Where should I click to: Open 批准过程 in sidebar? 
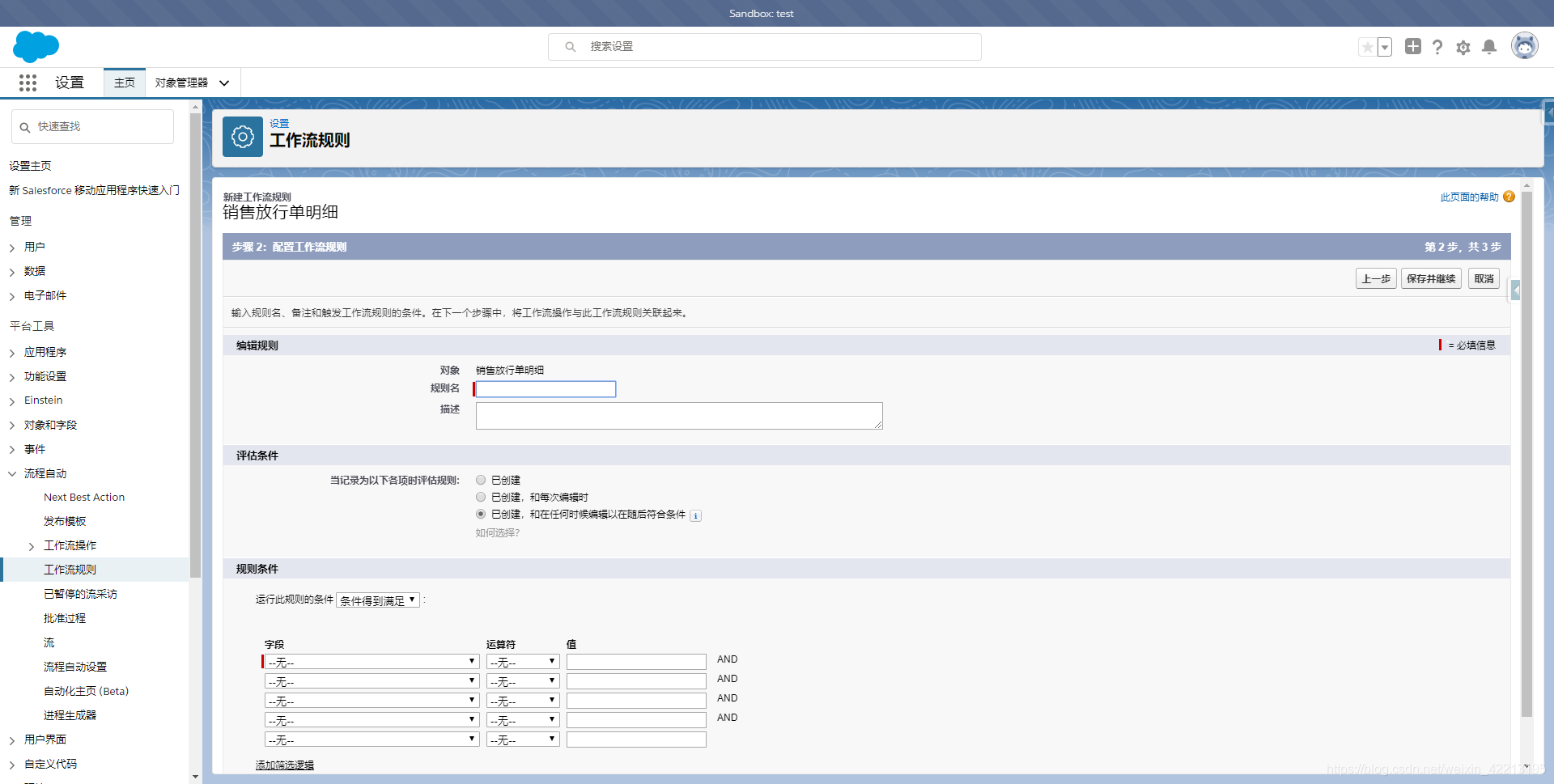[65, 618]
